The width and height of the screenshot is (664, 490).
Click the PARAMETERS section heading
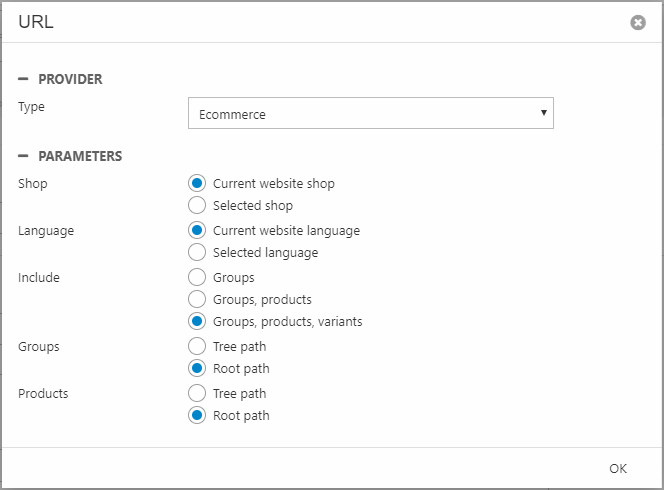(80, 157)
